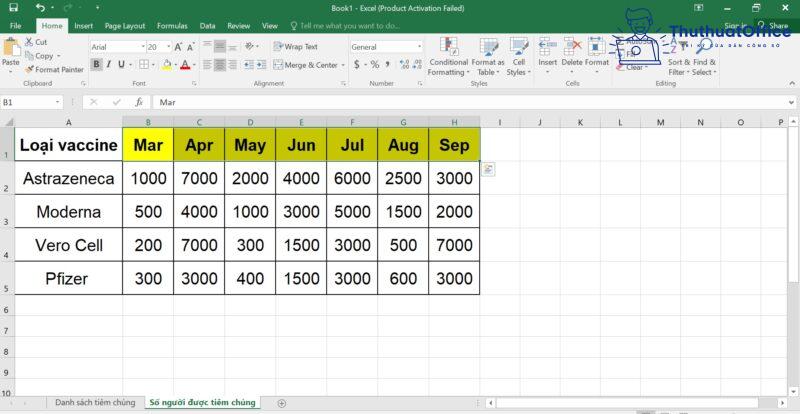Toggle Italic formatting
The image size is (800, 414).
click(x=108, y=64)
